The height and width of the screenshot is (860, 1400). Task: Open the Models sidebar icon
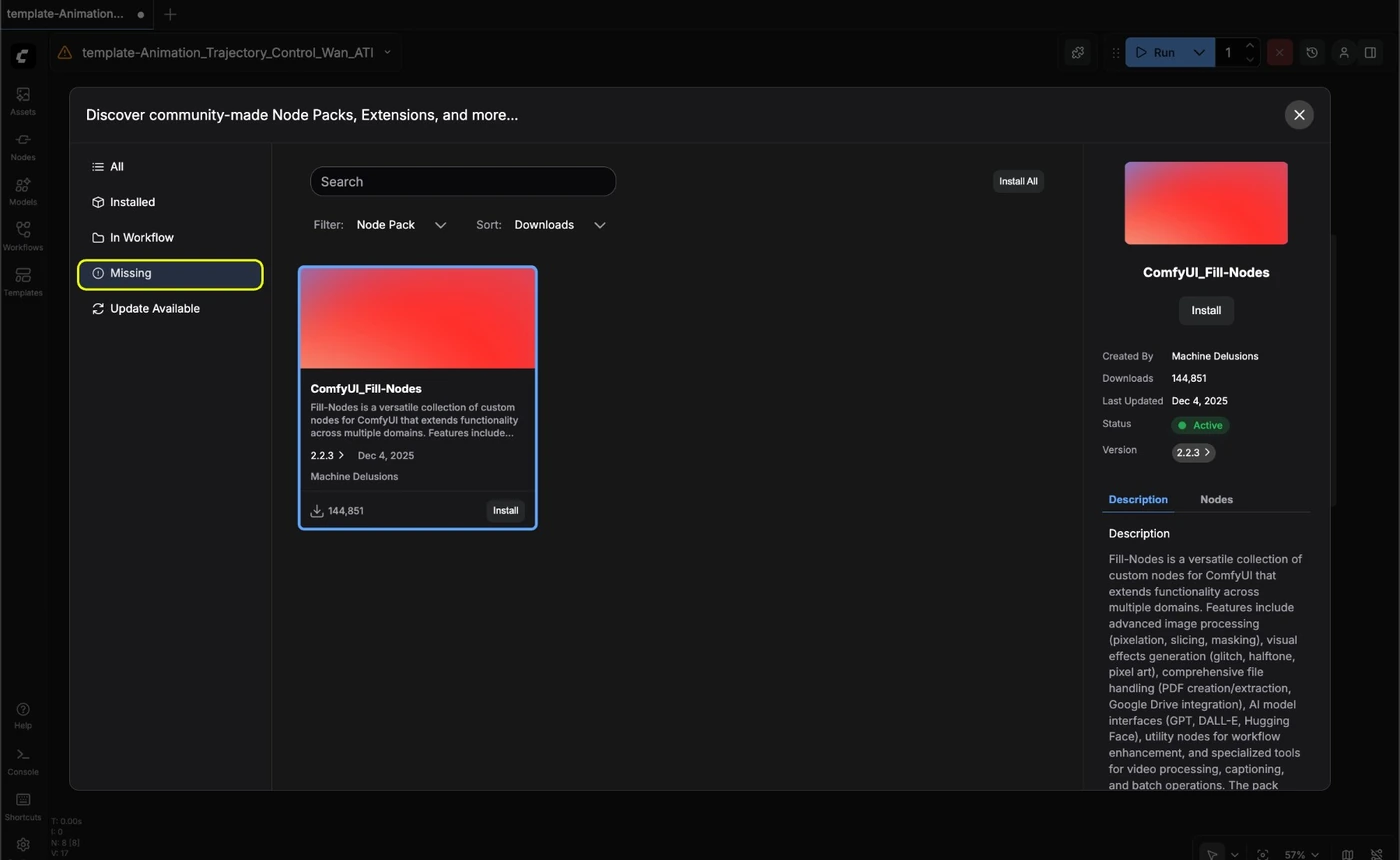pyautogui.click(x=22, y=191)
